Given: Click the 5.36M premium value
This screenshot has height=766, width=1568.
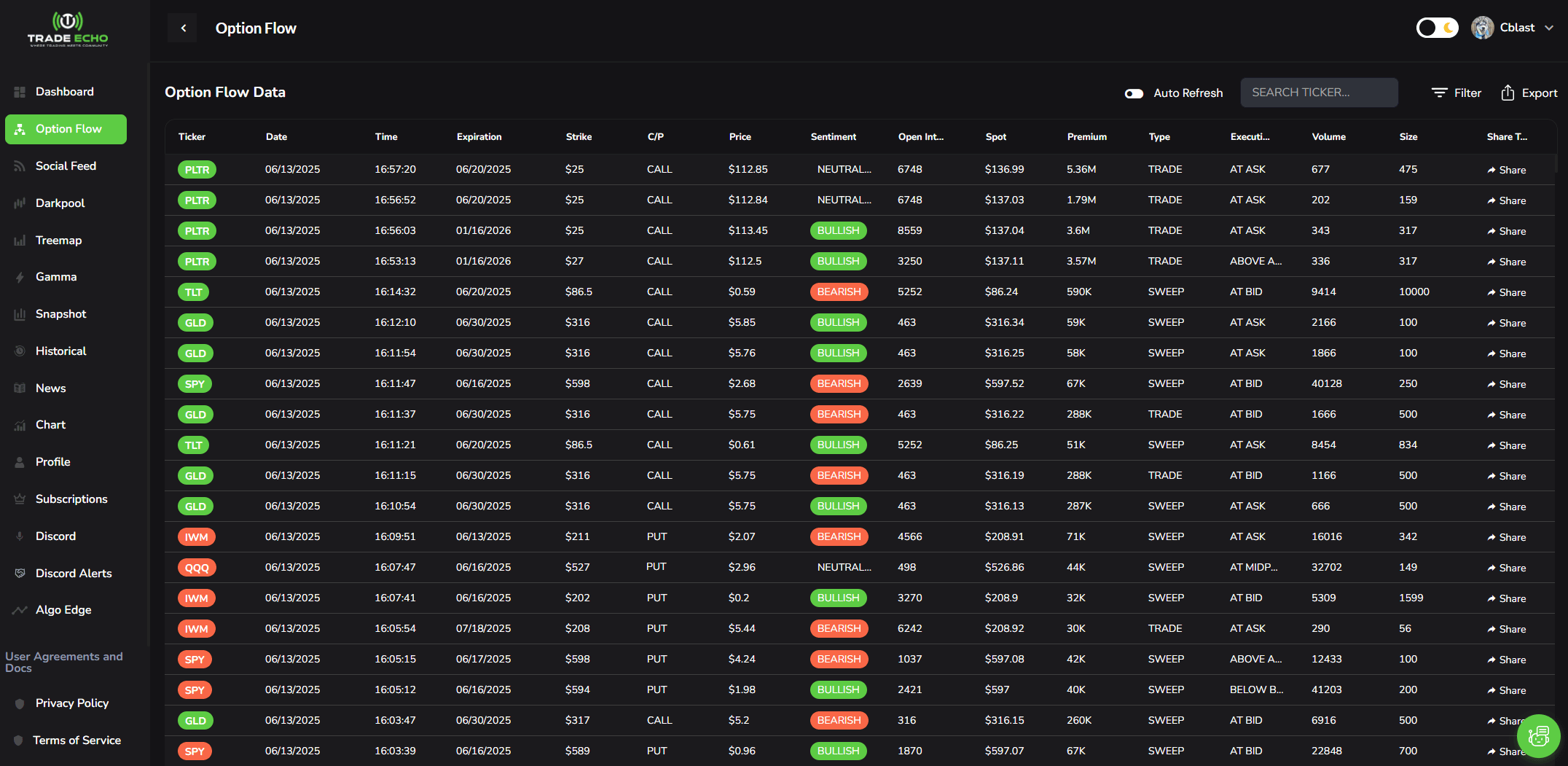Looking at the screenshot, I should [1081, 169].
